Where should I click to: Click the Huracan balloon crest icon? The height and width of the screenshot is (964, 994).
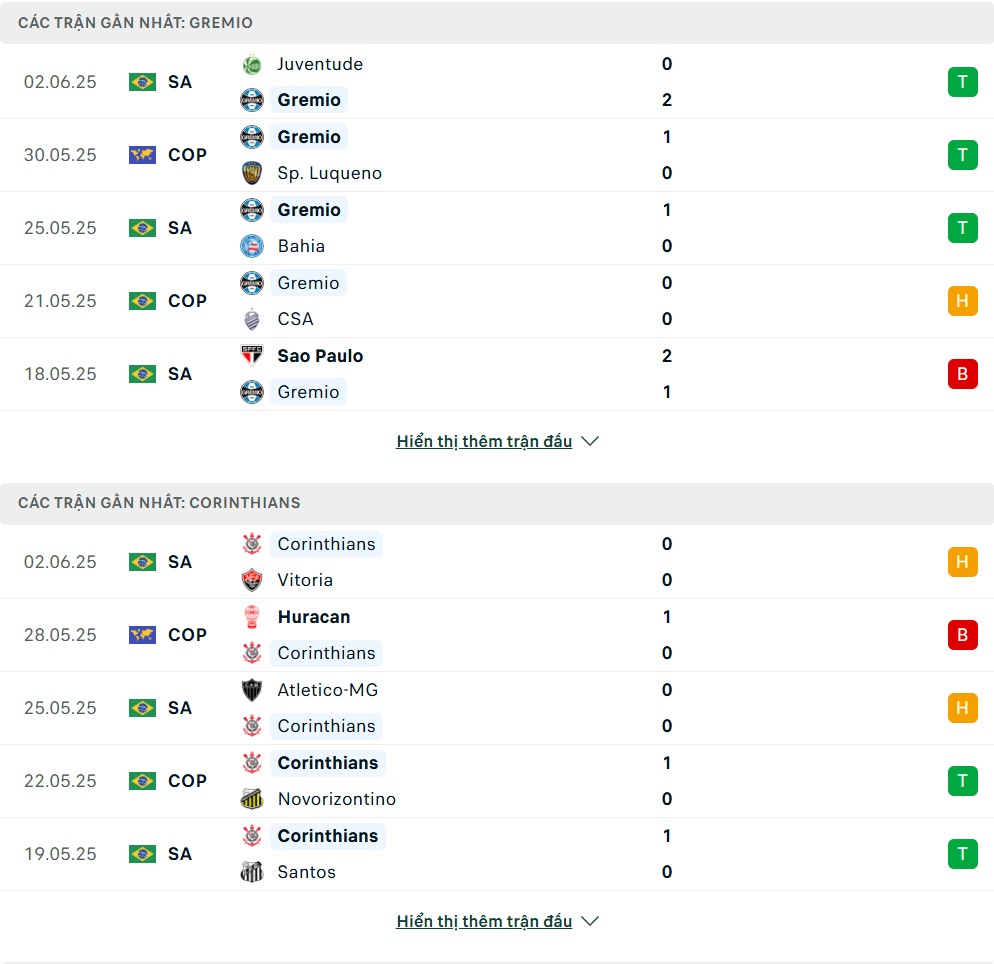tap(252, 617)
